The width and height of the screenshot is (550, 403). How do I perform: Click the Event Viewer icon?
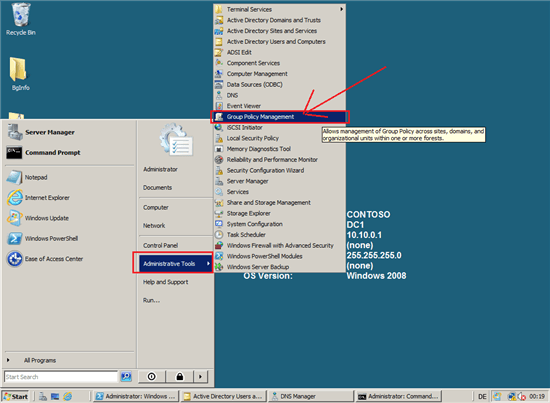click(219, 106)
